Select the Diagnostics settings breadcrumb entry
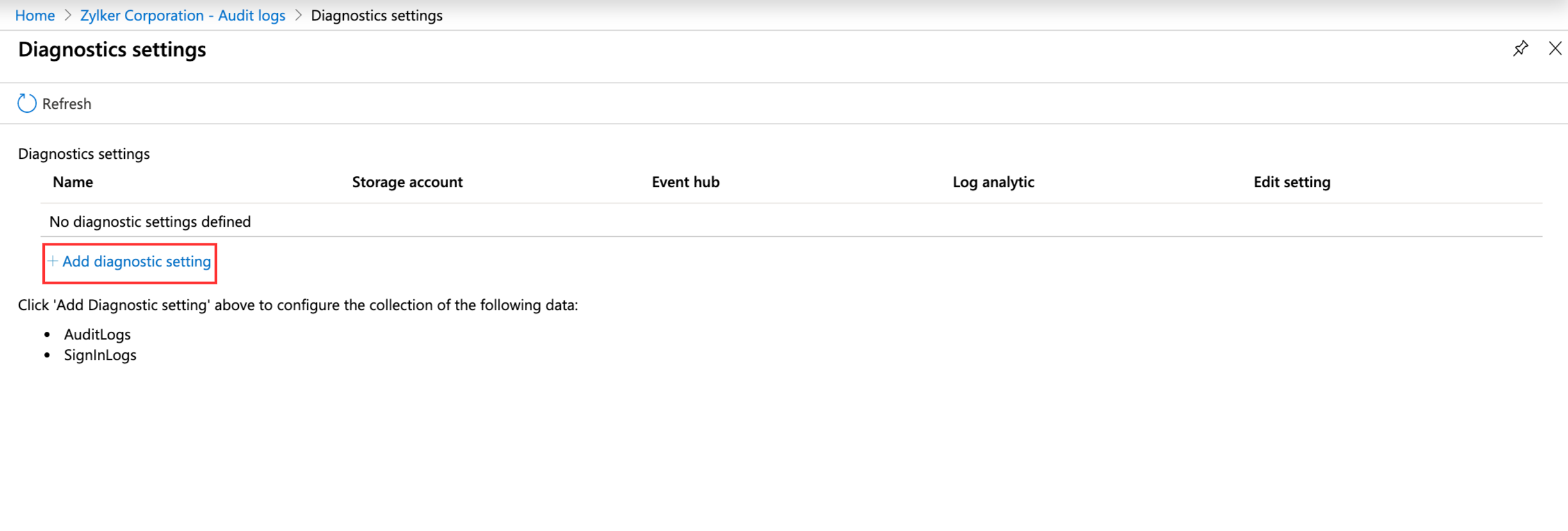1568x531 pixels. [x=376, y=15]
